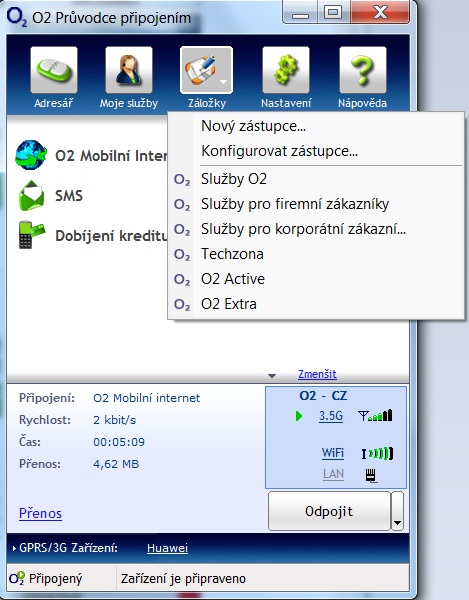Image resolution: width=469 pixels, height=600 pixels.
Task: Click the O2 Mobilní Inter label text
Action: [111, 156]
